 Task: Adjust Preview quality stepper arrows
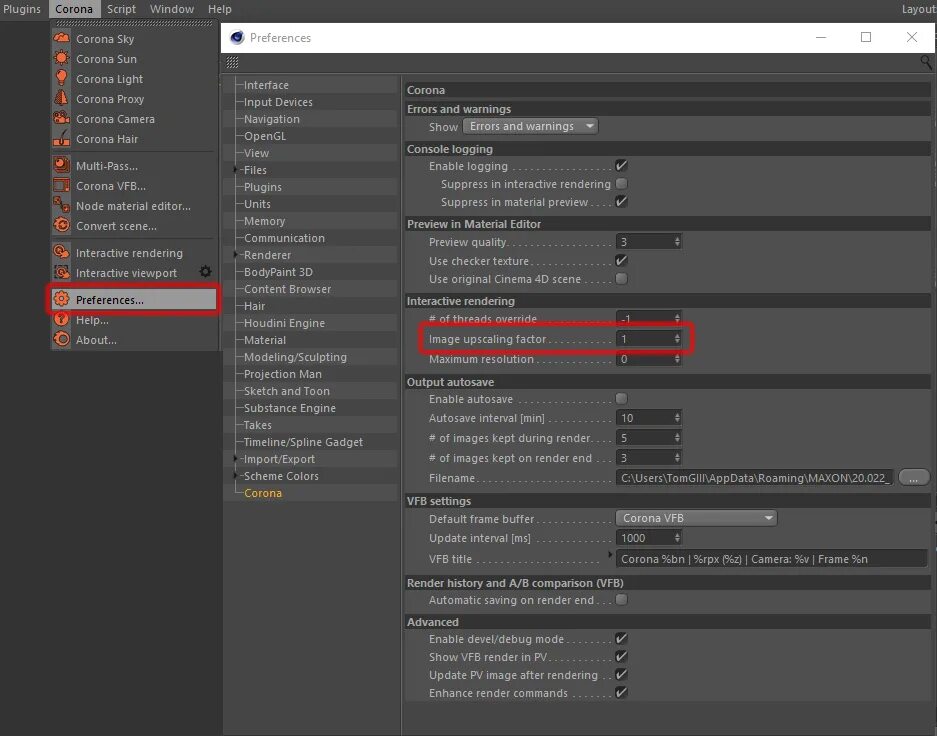pyautogui.click(x=677, y=241)
